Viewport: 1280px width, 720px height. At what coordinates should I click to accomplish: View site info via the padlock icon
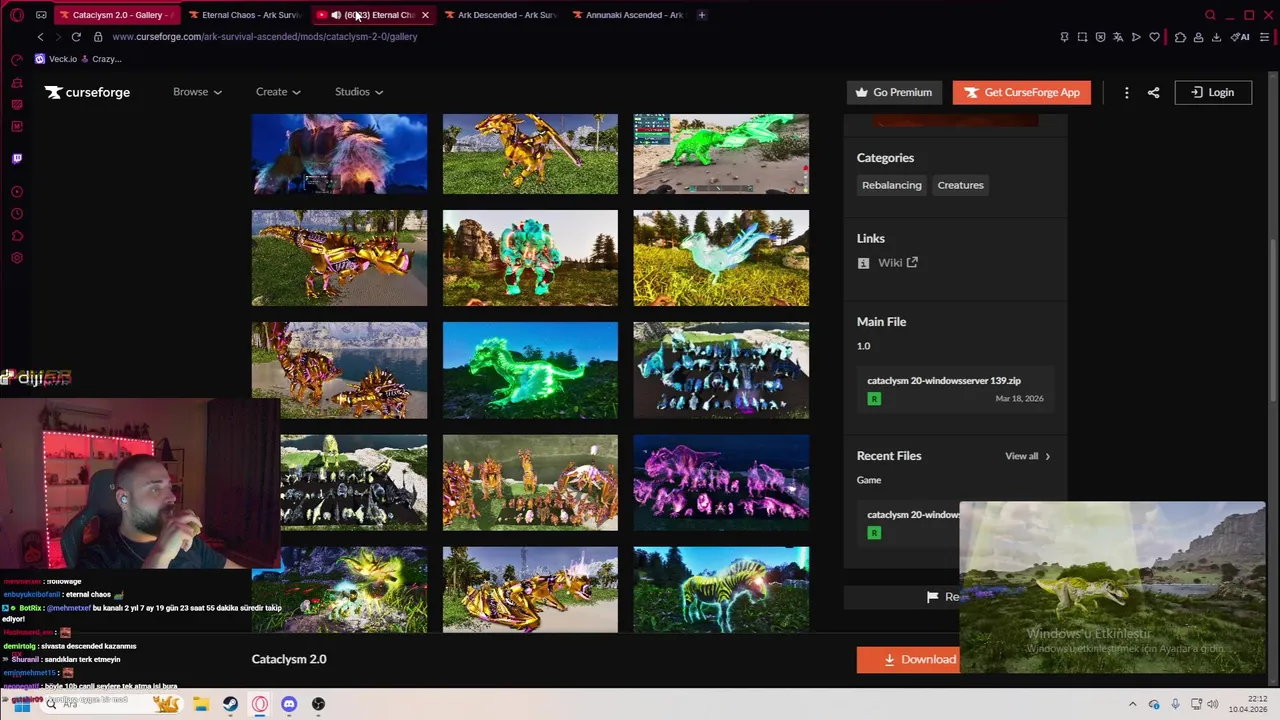click(x=98, y=37)
